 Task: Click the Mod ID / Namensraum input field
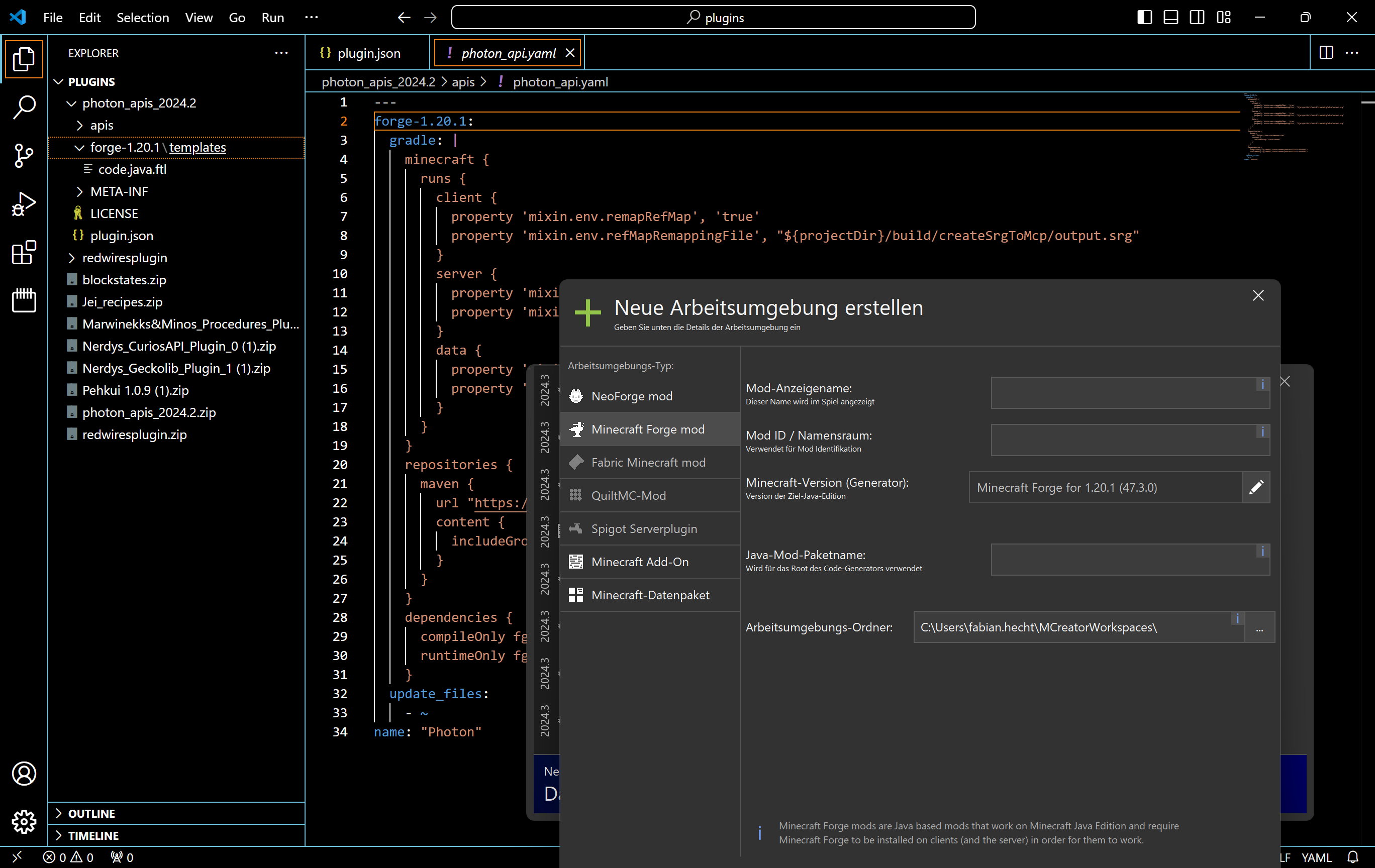(x=1130, y=440)
